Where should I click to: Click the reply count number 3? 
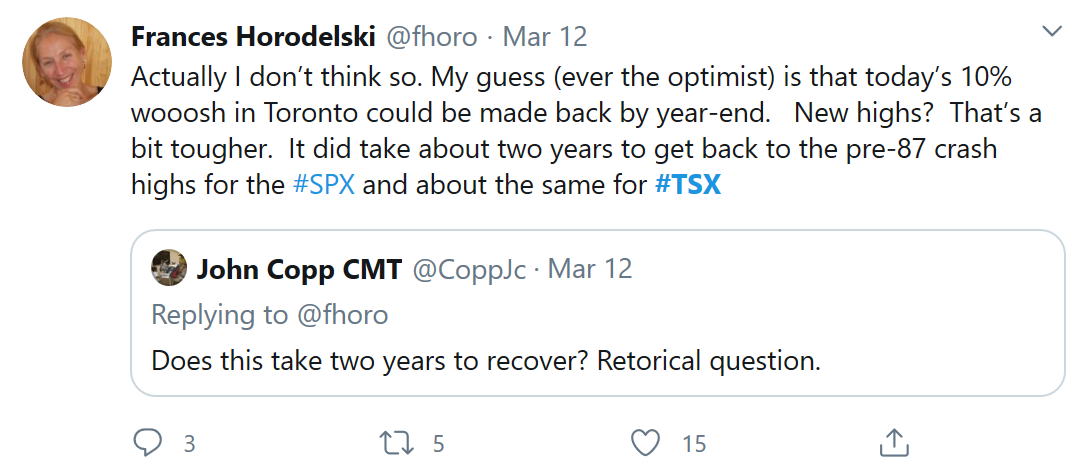[x=189, y=443]
